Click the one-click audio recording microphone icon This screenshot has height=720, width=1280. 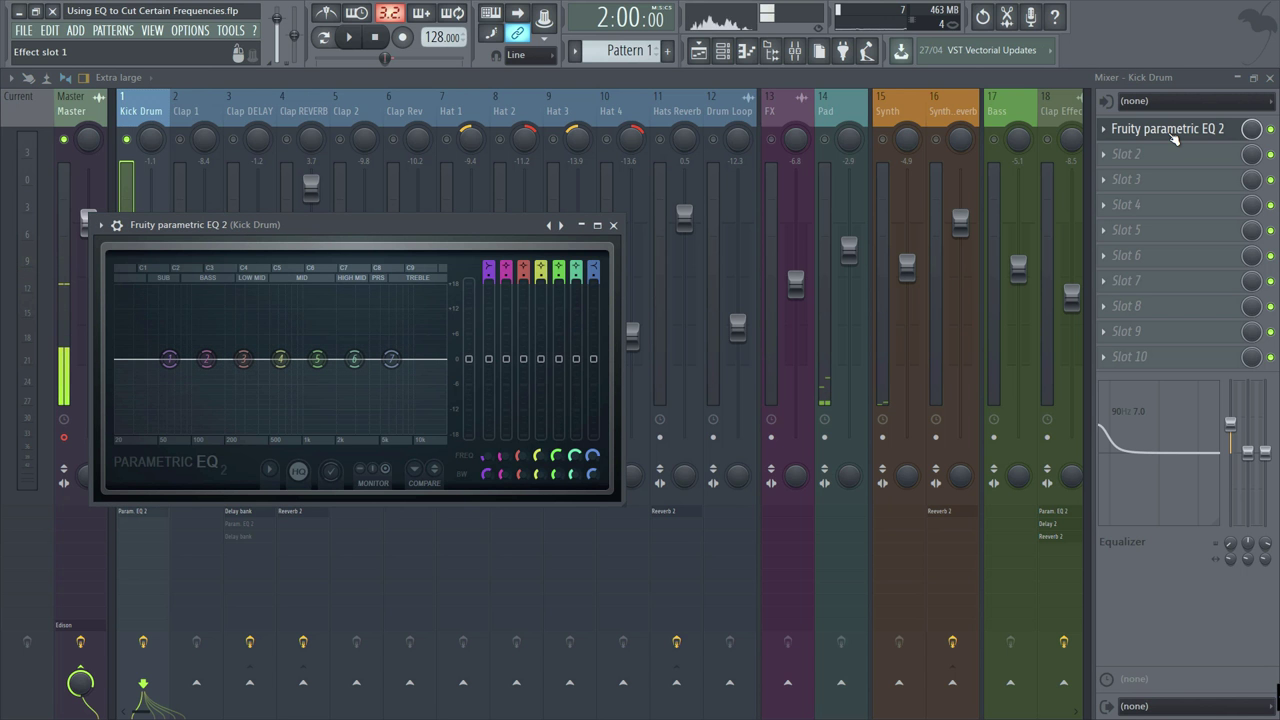[1030, 16]
